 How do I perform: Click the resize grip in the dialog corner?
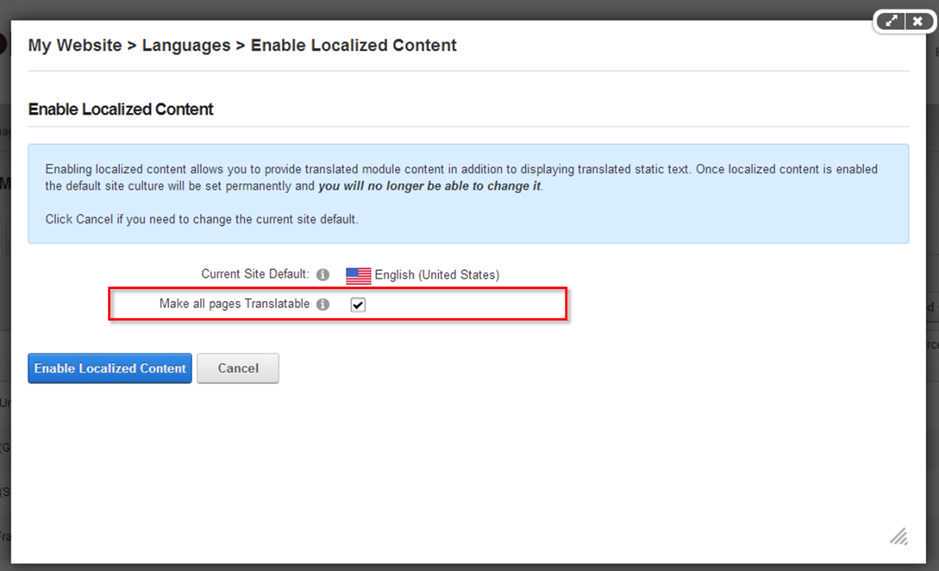(x=899, y=536)
